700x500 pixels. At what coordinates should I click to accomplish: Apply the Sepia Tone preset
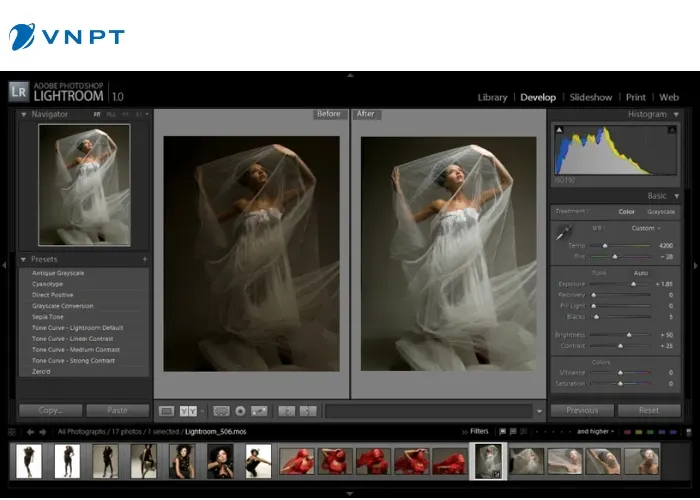tap(48, 317)
